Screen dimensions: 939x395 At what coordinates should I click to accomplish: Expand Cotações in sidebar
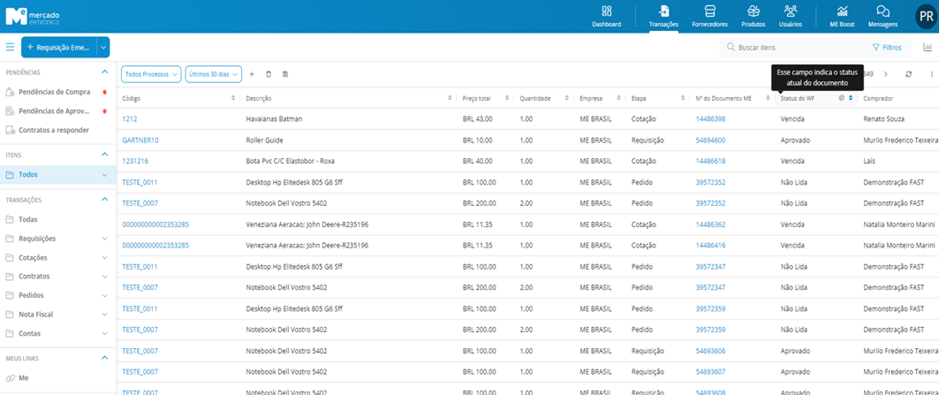[105, 257]
